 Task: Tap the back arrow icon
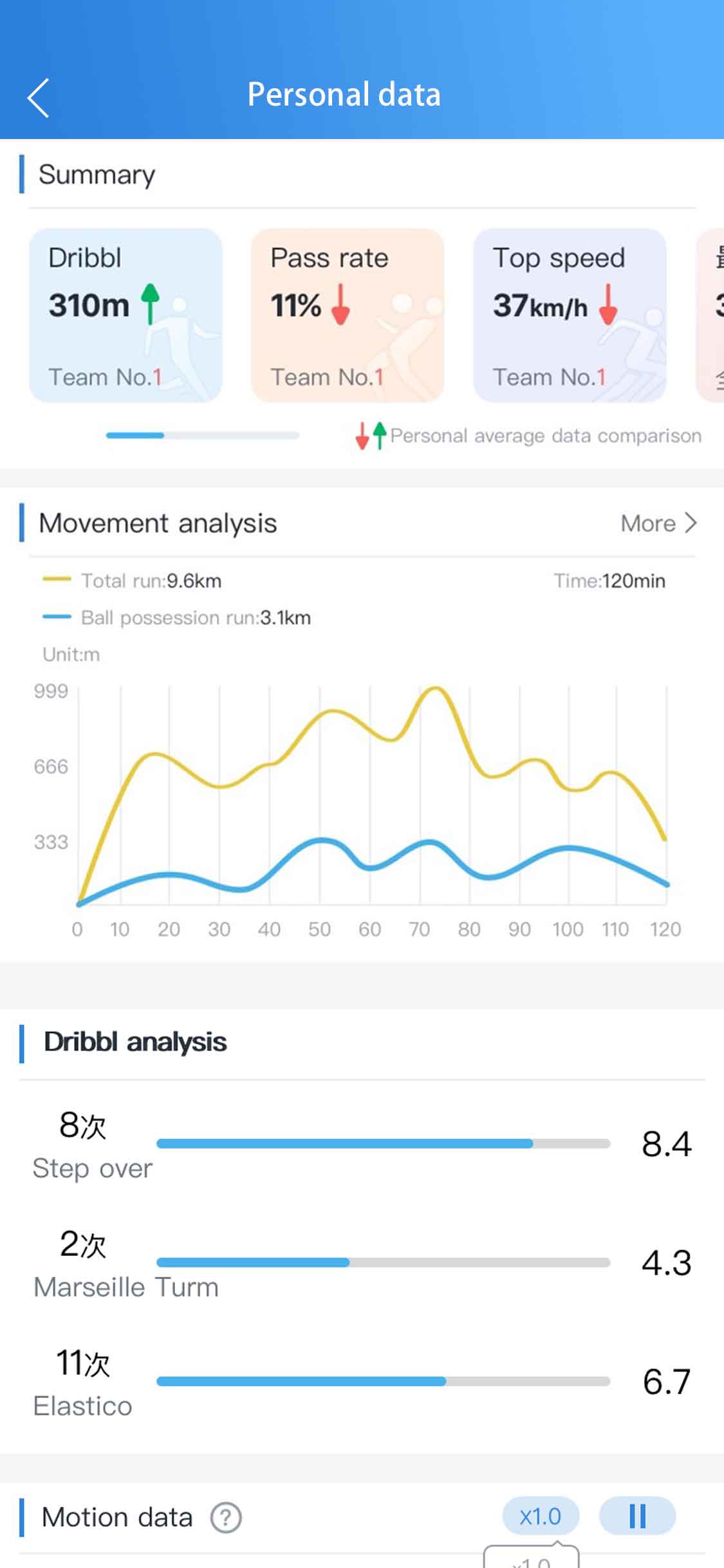click(38, 98)
